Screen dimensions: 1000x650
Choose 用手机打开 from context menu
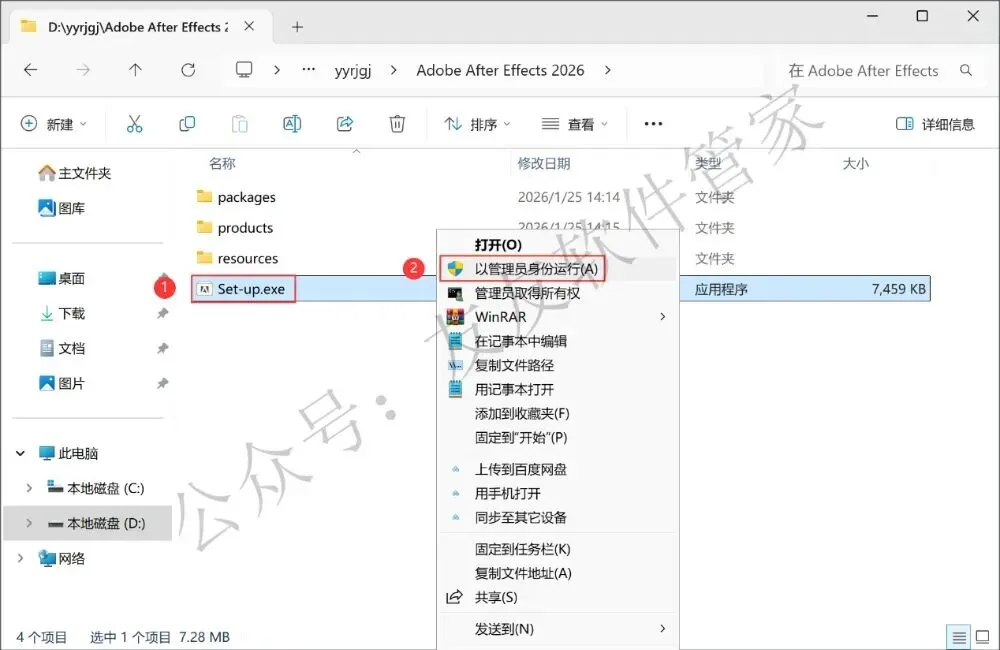tap(557, 493)
